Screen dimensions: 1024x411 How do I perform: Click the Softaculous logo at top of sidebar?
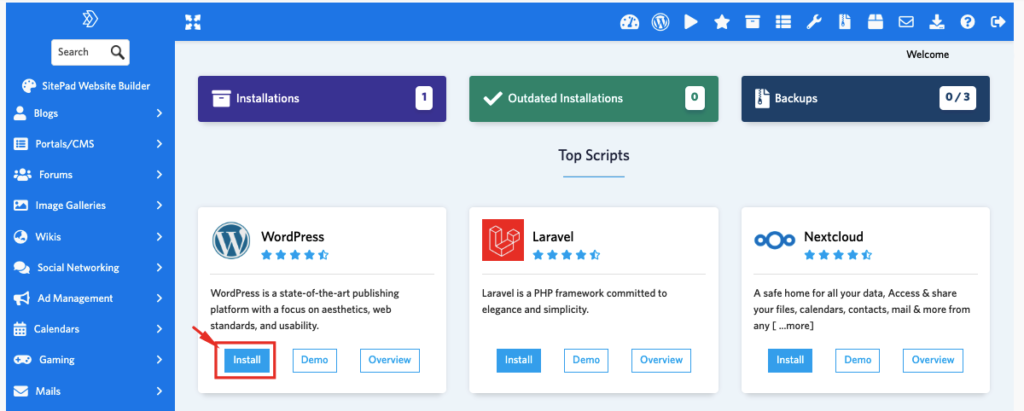tap(89, 20)
